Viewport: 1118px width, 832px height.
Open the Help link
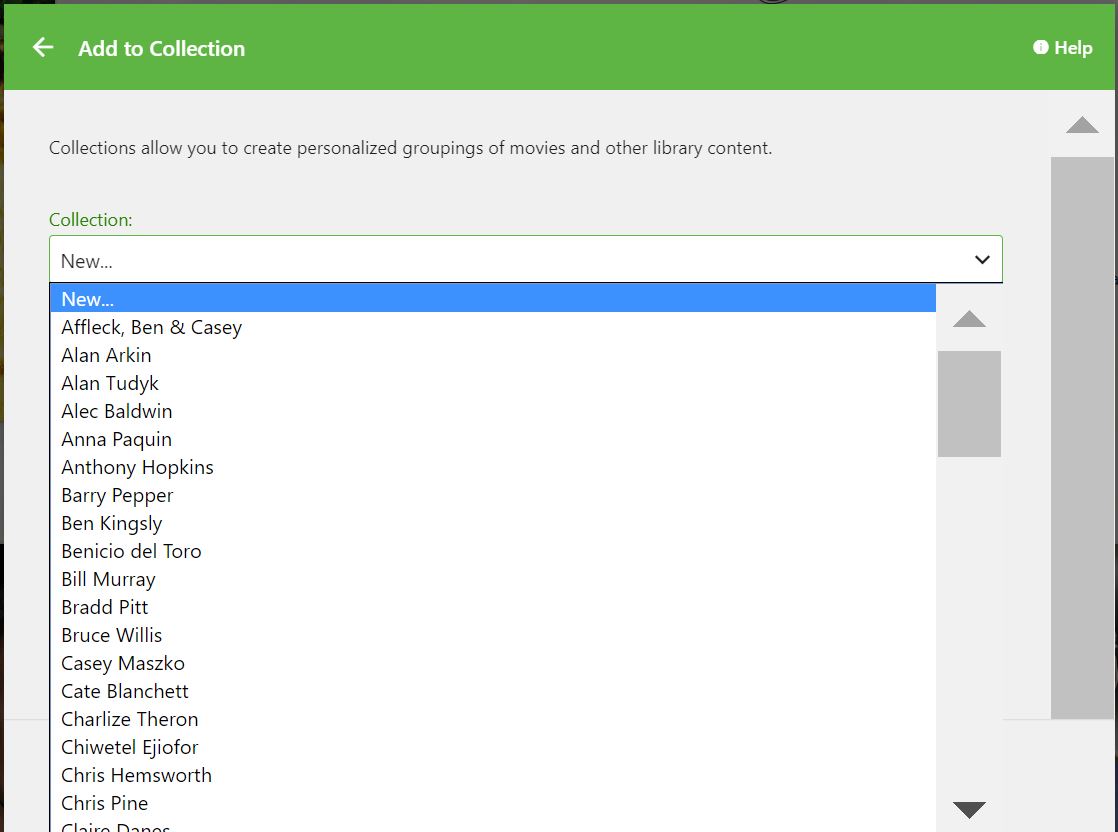1062,48
